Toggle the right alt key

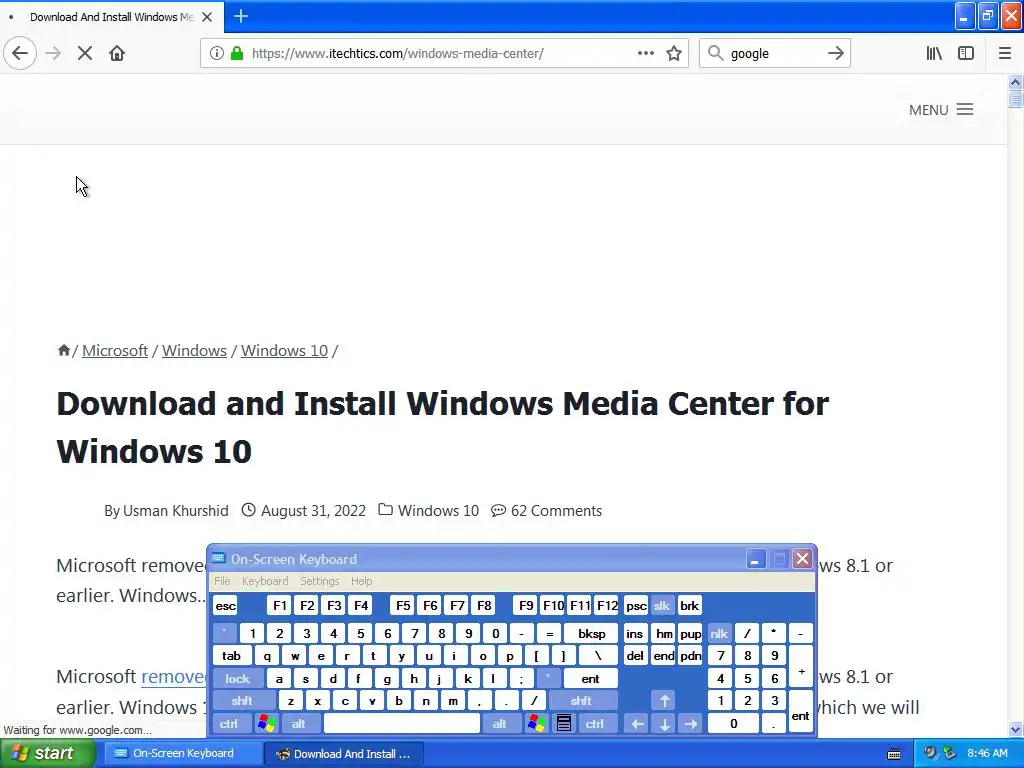pyautogui.click(x=500, y=724)
